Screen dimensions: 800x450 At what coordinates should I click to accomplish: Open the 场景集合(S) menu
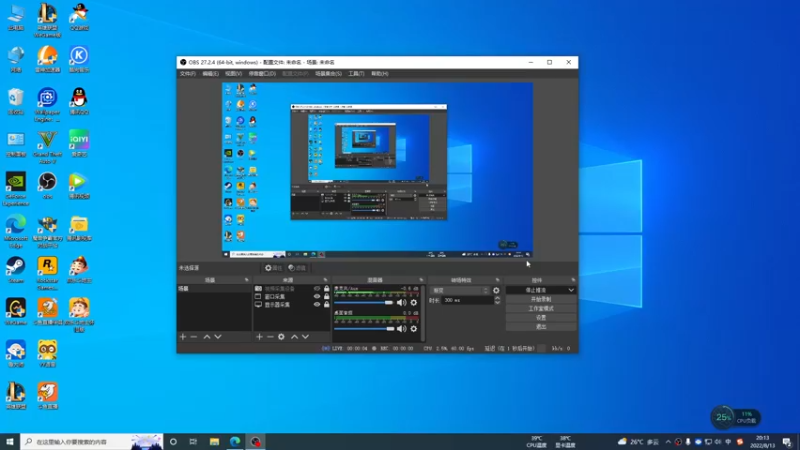[x=328, y=74]
